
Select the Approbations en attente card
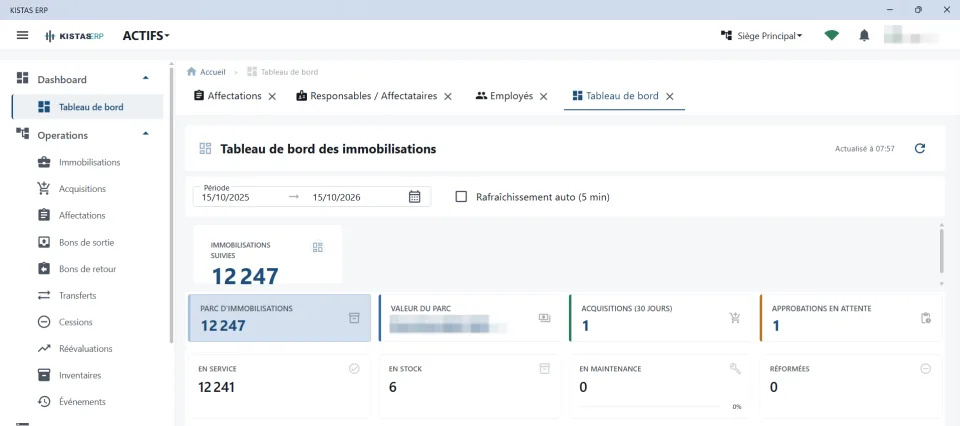pos(851,318)
